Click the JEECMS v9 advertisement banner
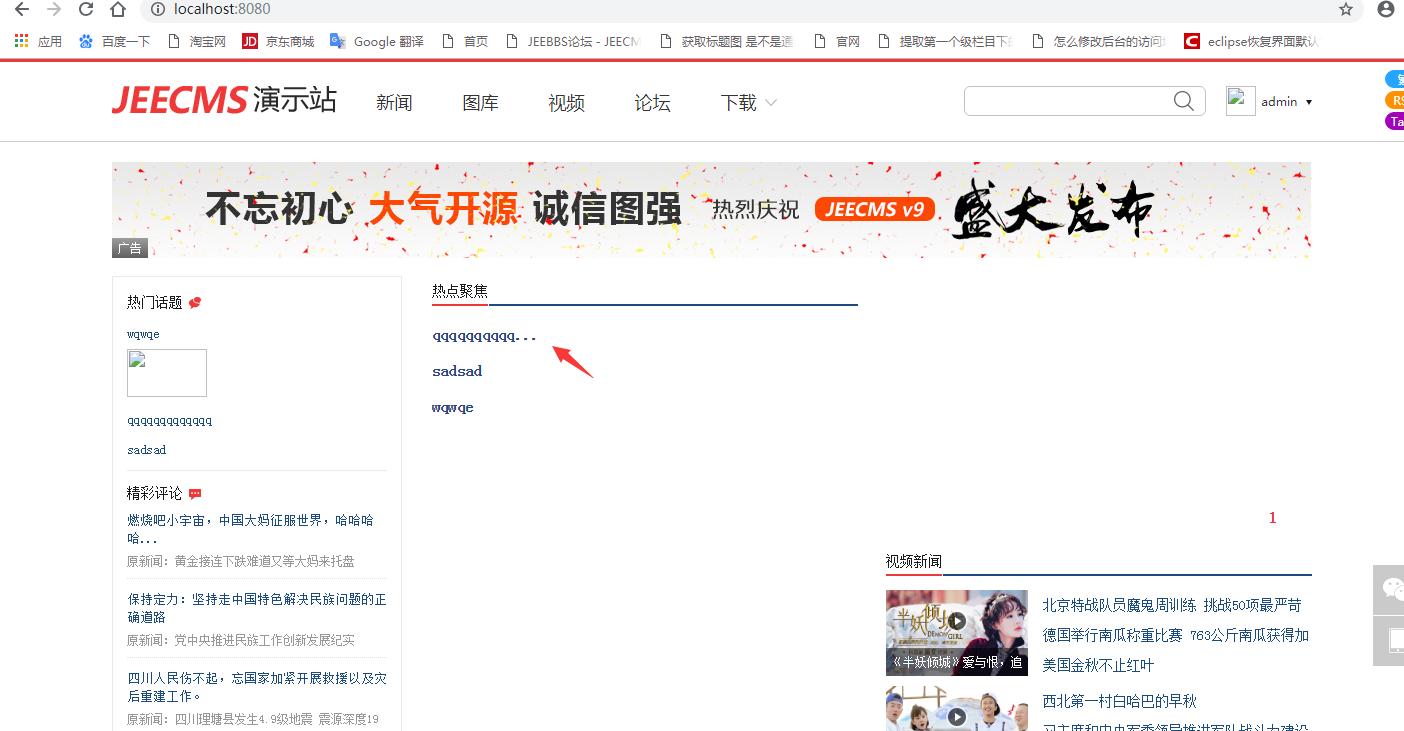The height and width of the screenshot is (731, 1404). [x=711, y=210]
